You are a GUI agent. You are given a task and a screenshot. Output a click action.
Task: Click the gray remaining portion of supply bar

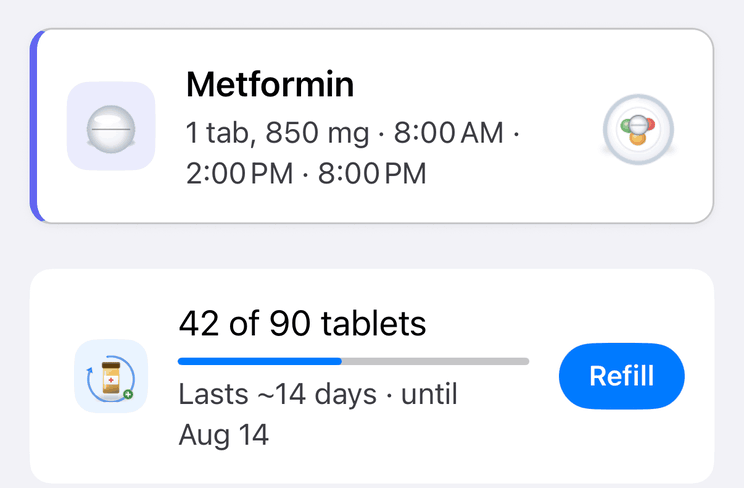435,361
